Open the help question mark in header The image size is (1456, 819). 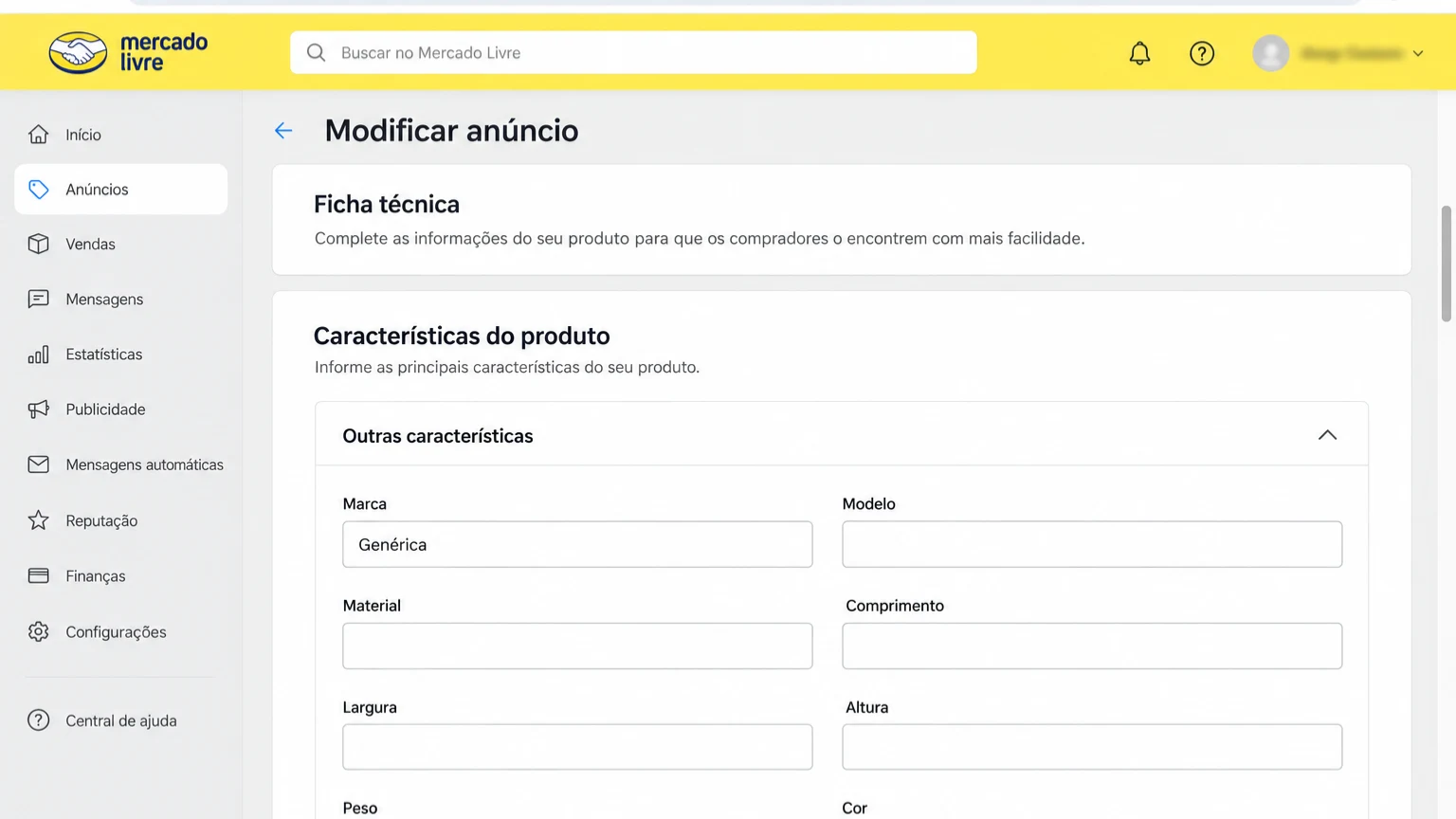coord(1202,53)
